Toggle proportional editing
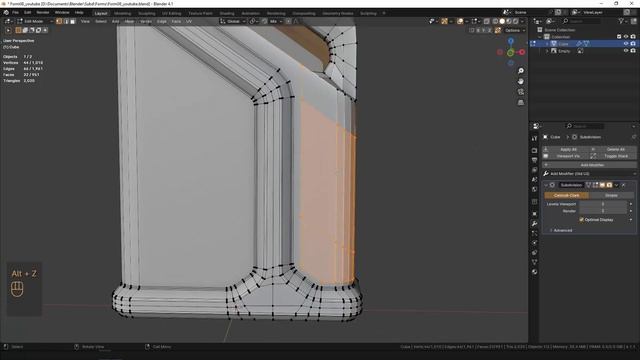 (x=288, y=21)
